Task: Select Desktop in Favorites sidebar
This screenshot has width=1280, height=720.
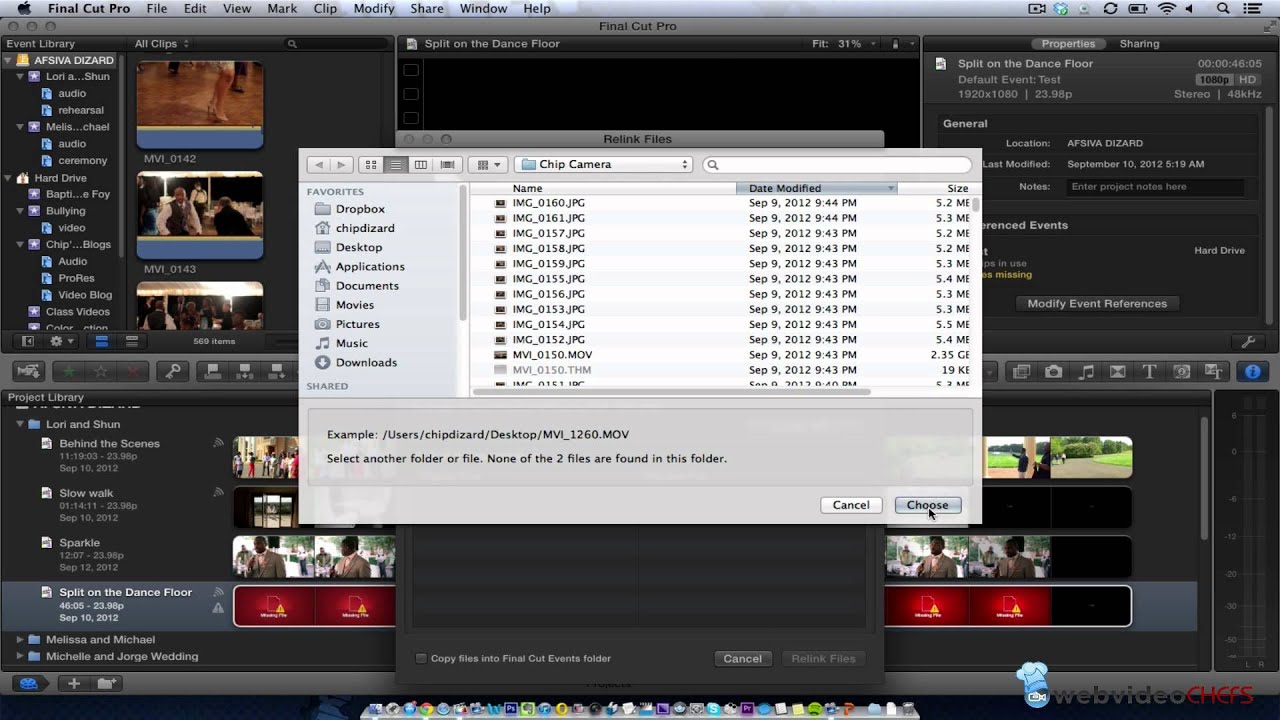Action: click(x=359, y=247)
